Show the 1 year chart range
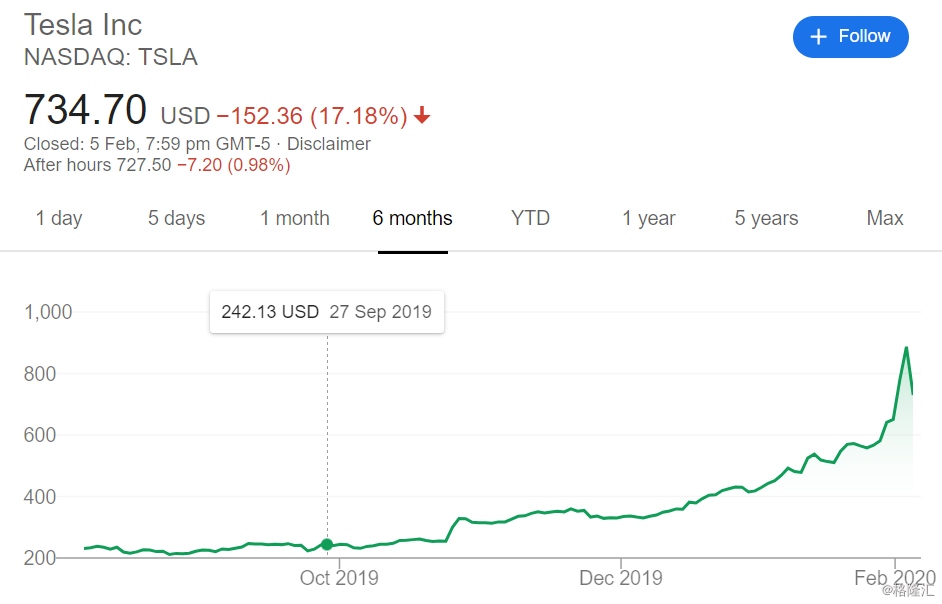This screenshot has width=942, height=604. pyautogui.click(x=649, y=218)
